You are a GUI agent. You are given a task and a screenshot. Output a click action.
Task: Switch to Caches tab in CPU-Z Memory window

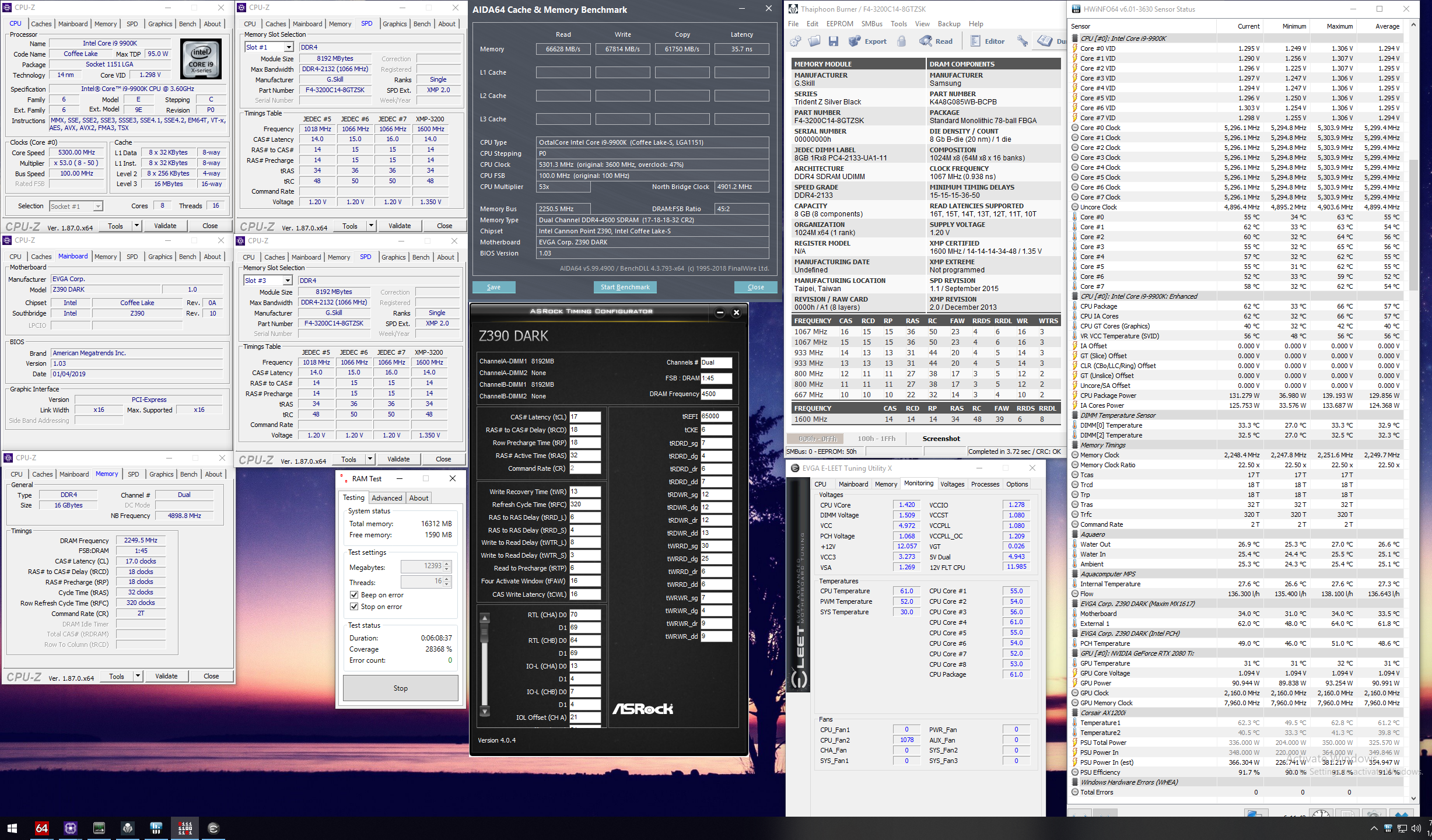42,474
